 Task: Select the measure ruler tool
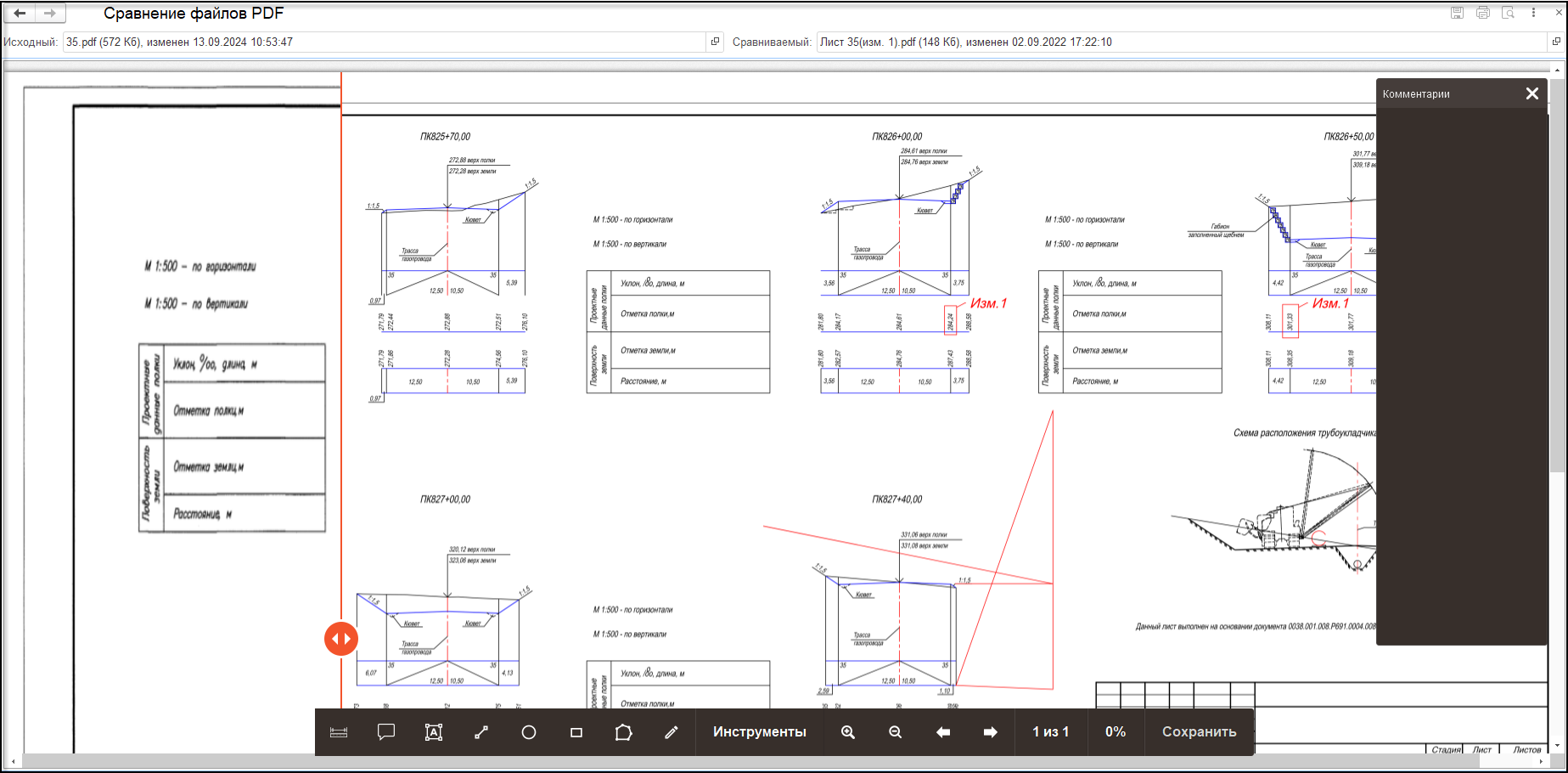(x=339, y=732)
